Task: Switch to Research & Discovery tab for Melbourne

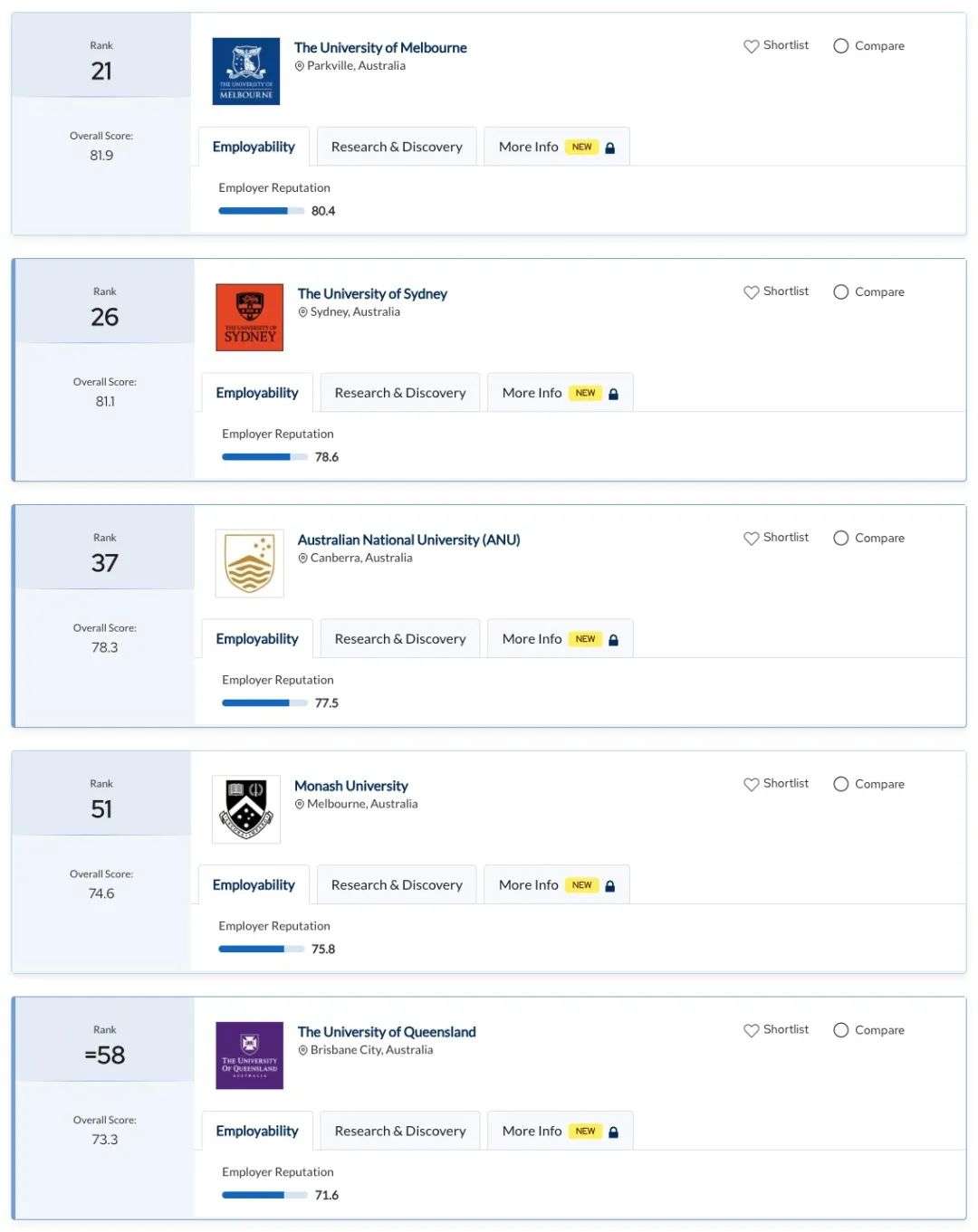Action: [397, 147]
